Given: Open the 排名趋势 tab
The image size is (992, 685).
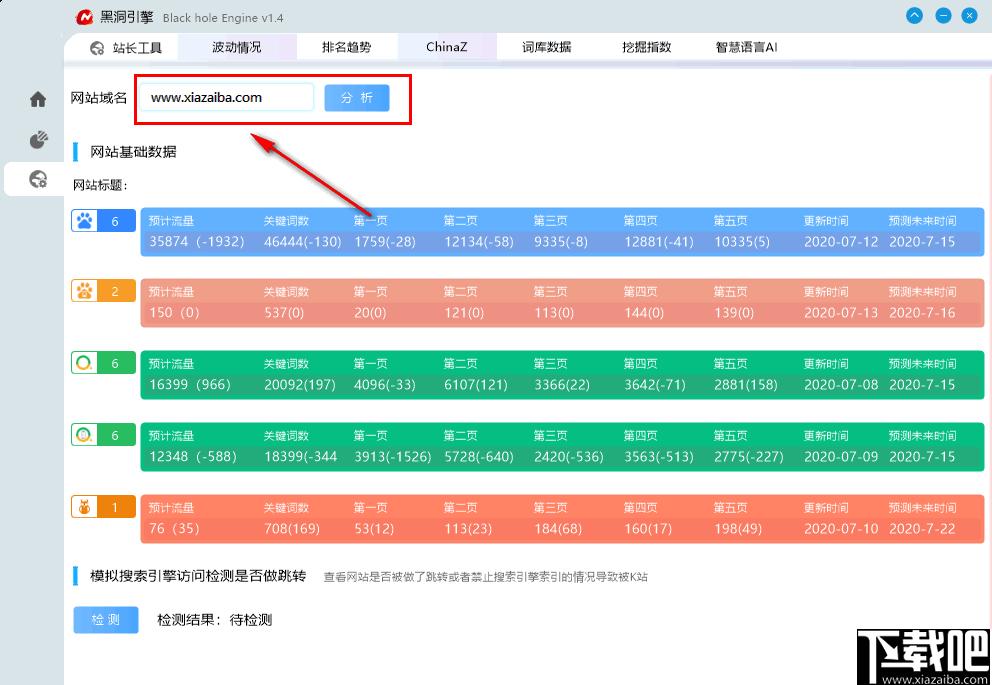Looking at the screenshot, I should pyautogui.click(x=347, y=47).
